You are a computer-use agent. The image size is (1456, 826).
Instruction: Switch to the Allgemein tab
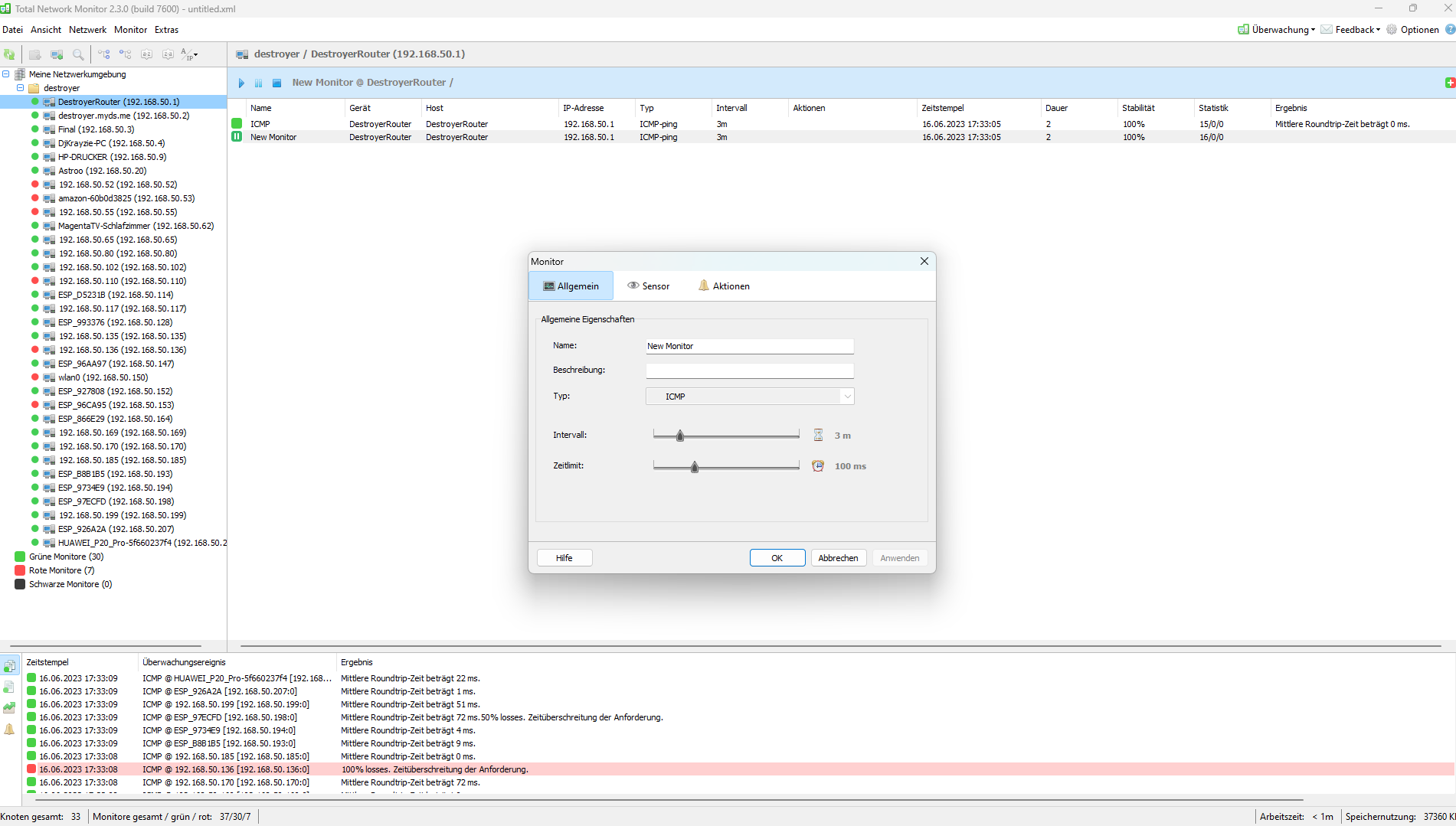pos(571,286)
